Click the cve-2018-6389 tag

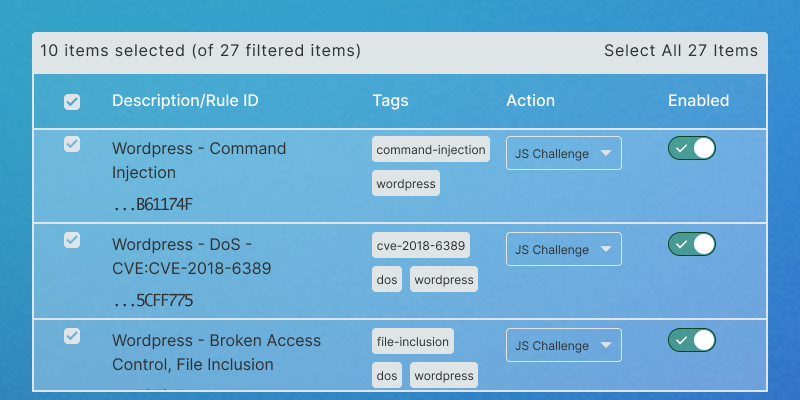(x=421, y=246)
